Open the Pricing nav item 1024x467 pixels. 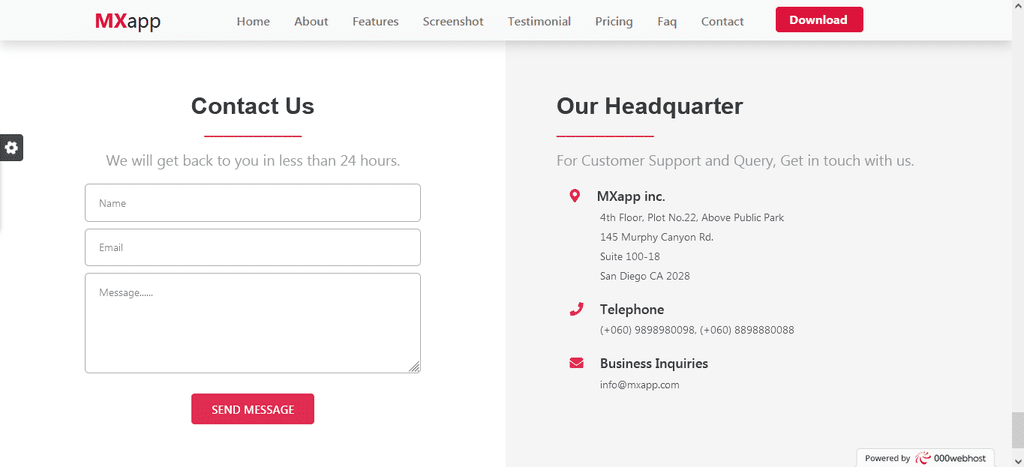coord(614,22)
